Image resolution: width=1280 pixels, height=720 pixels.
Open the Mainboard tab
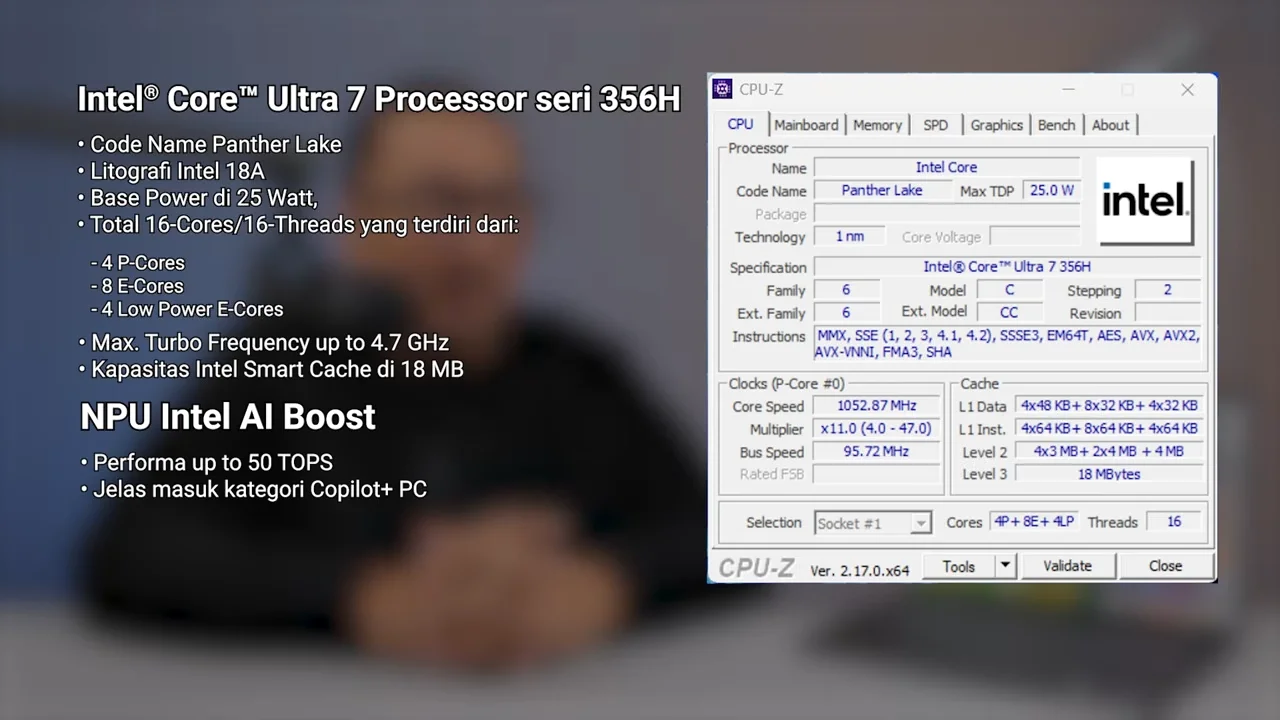tap(806, 125)
